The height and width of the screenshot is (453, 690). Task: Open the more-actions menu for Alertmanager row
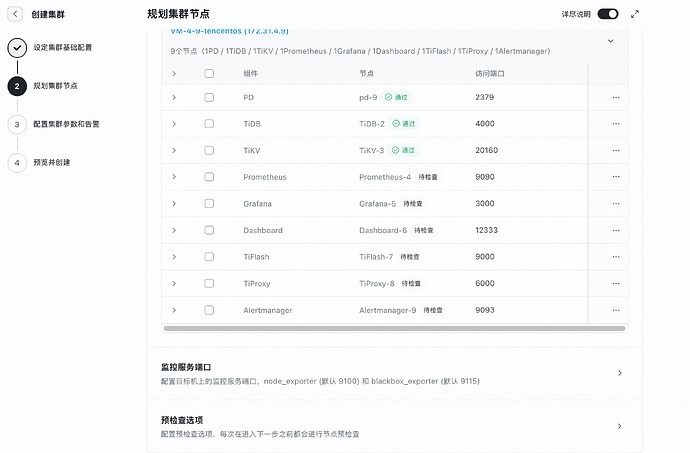(x=615, y=310)
